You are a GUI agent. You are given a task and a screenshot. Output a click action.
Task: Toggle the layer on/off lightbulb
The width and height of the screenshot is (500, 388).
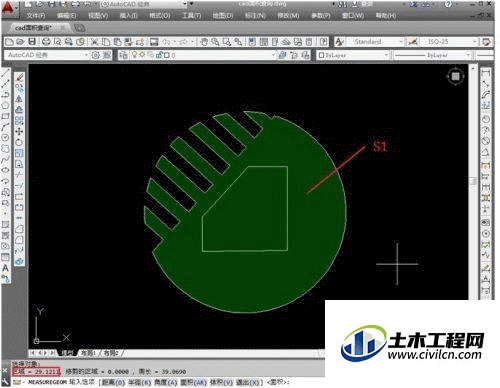[134, 55]
